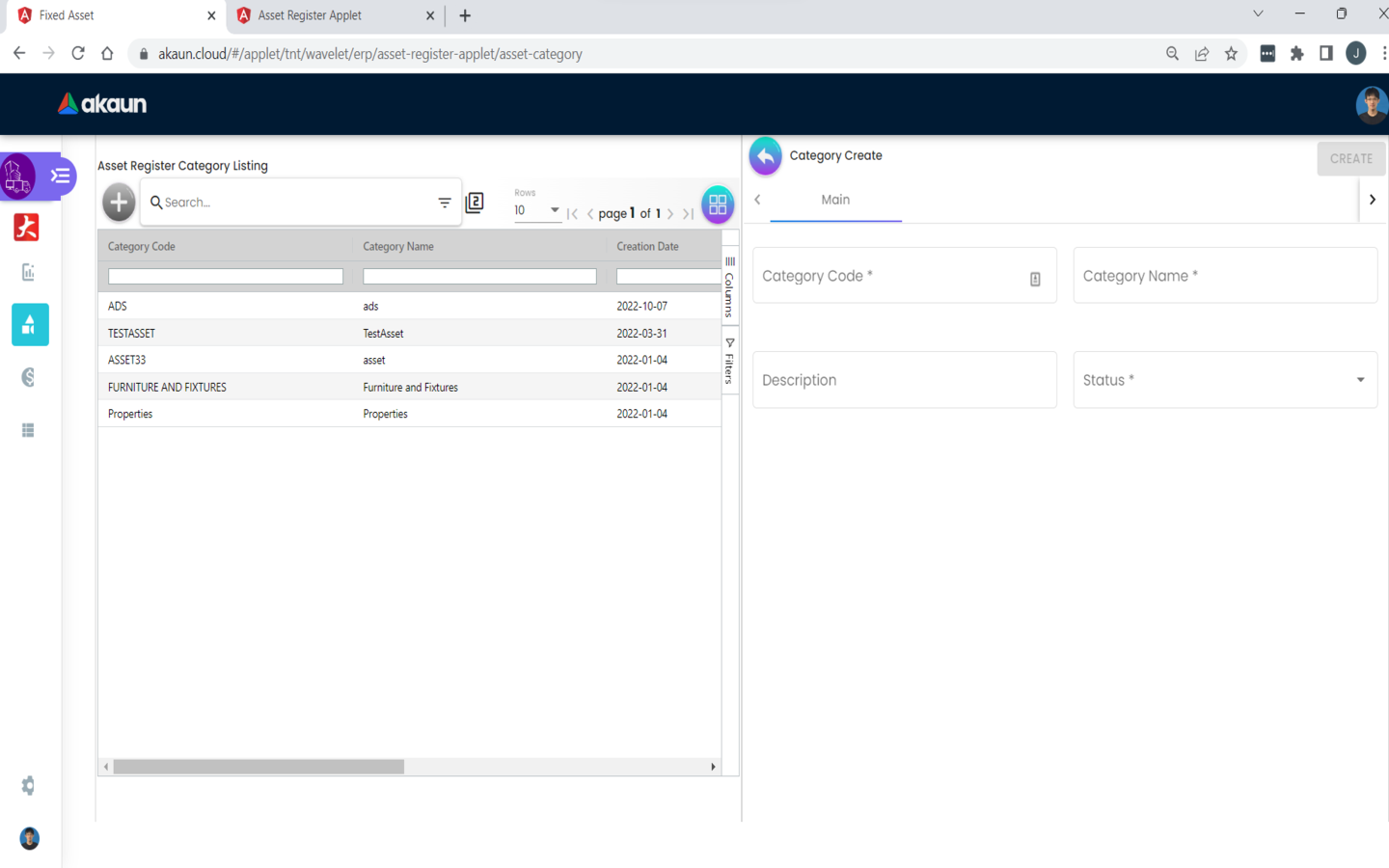Click the horizontal scrollbar of listing table
The width and height of the screenshot is (1389, 868).
259,767
